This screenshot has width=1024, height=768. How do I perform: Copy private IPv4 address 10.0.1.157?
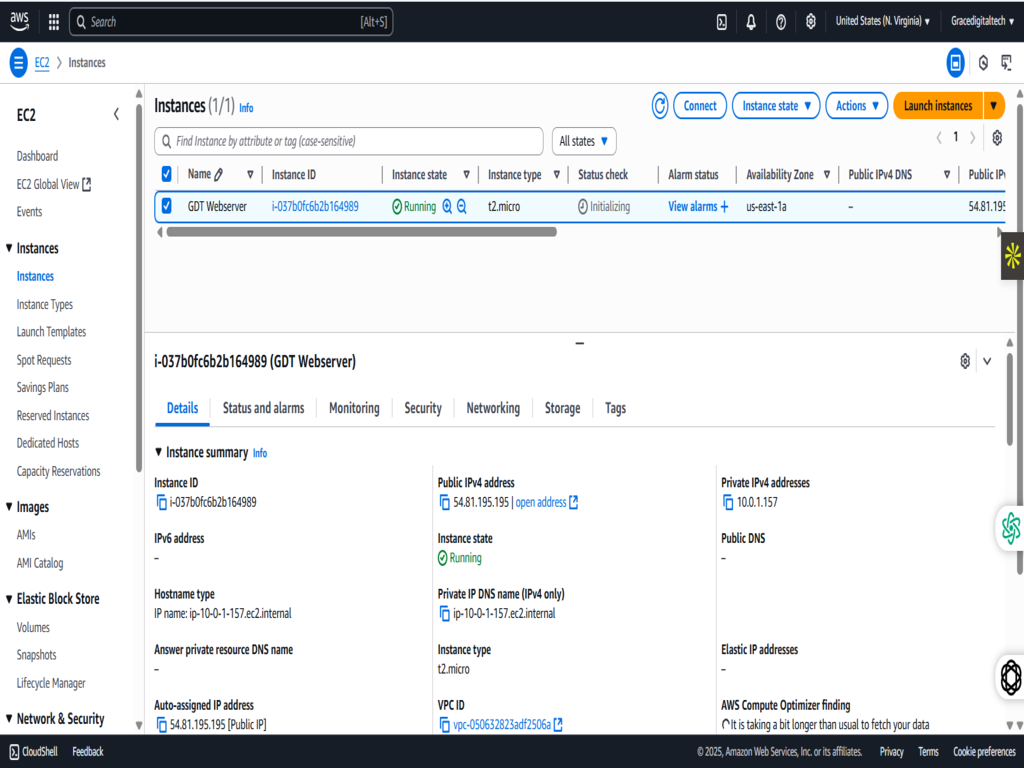728,502
